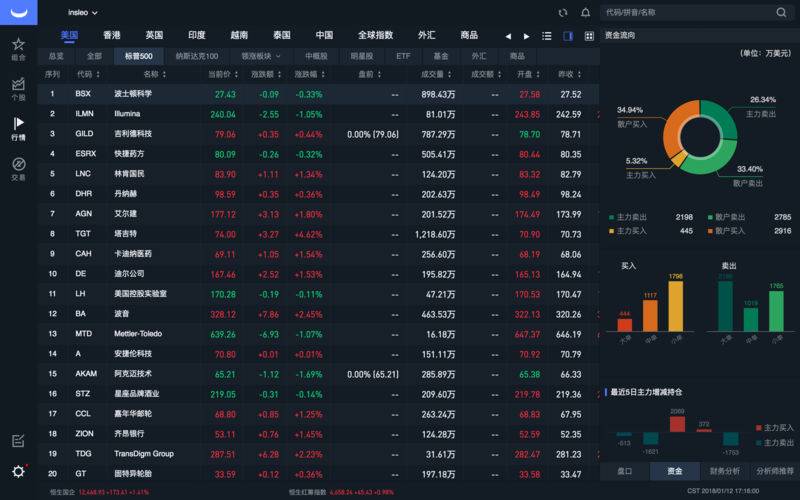Click the 总览 sub-tab
Screen dimensions: 800x500
coord(56,56)
